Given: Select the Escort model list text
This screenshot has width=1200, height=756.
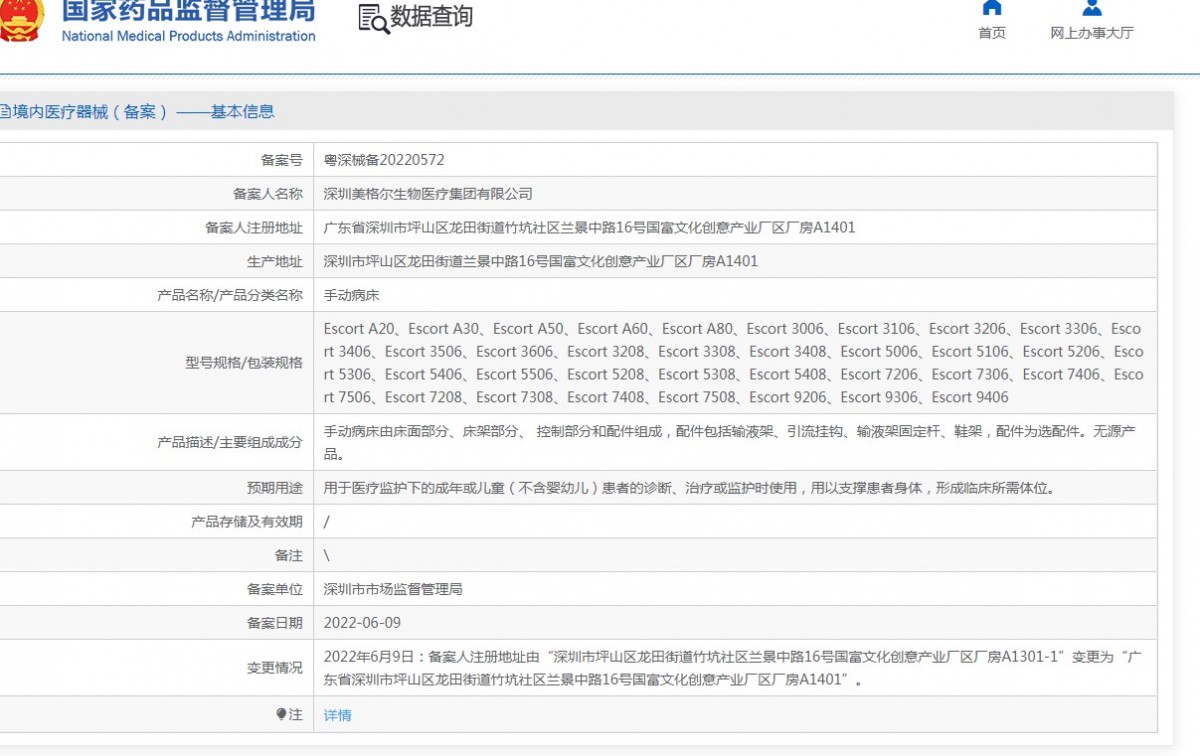Looking at the screenshot, I should pos(734,363).
